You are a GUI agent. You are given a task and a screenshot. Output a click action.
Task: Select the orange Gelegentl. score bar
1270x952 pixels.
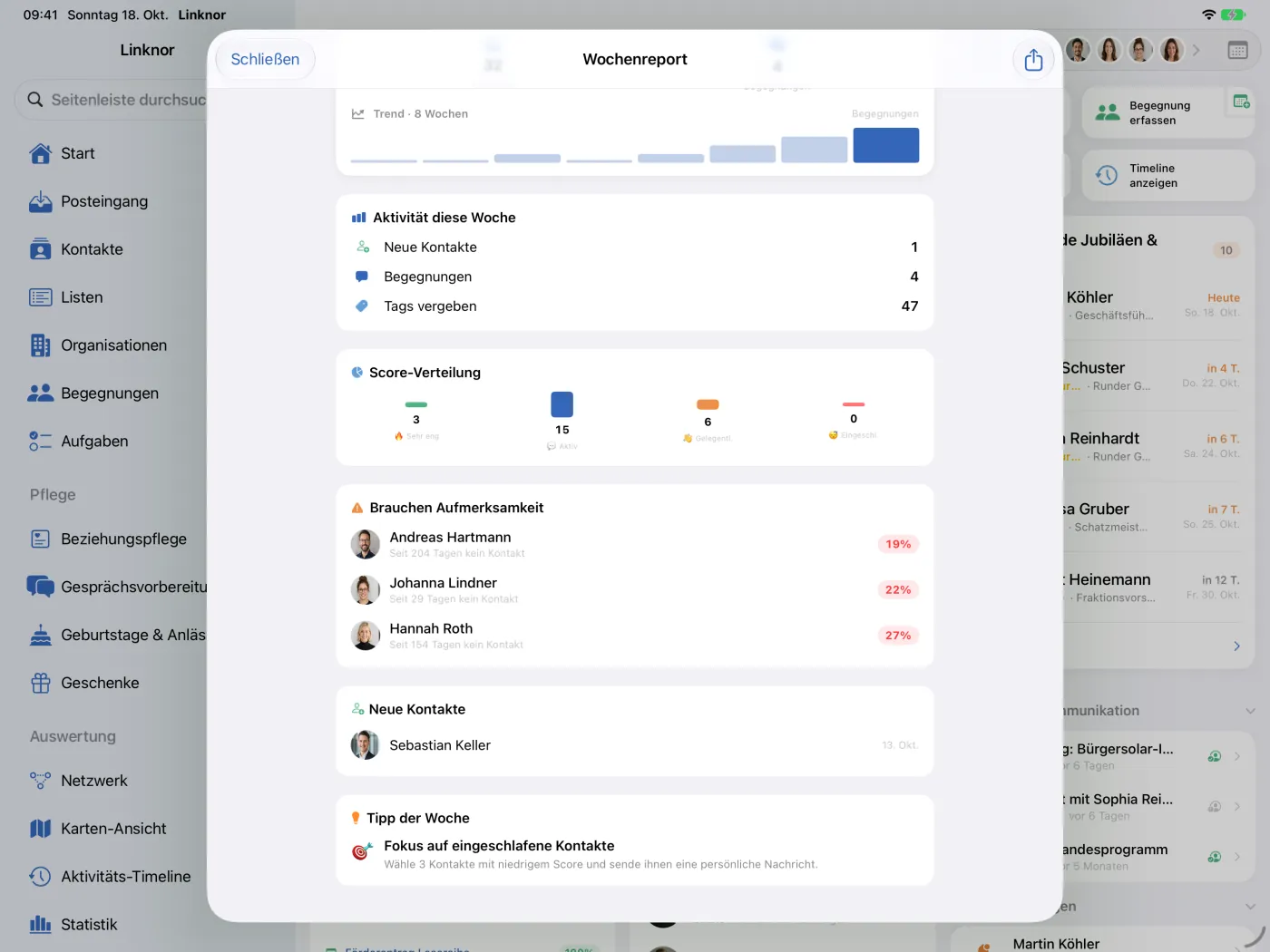[x=708, y=404]
